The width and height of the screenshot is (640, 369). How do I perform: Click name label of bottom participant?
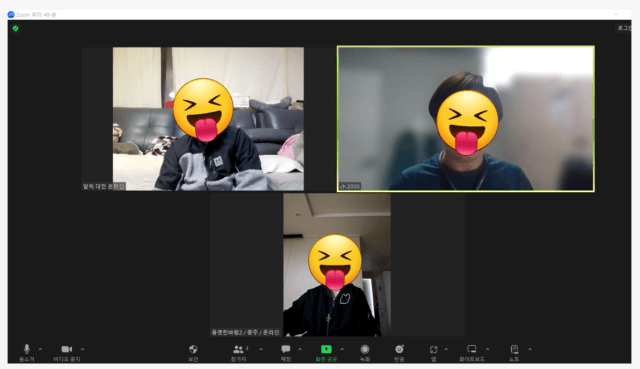(245, 332)
